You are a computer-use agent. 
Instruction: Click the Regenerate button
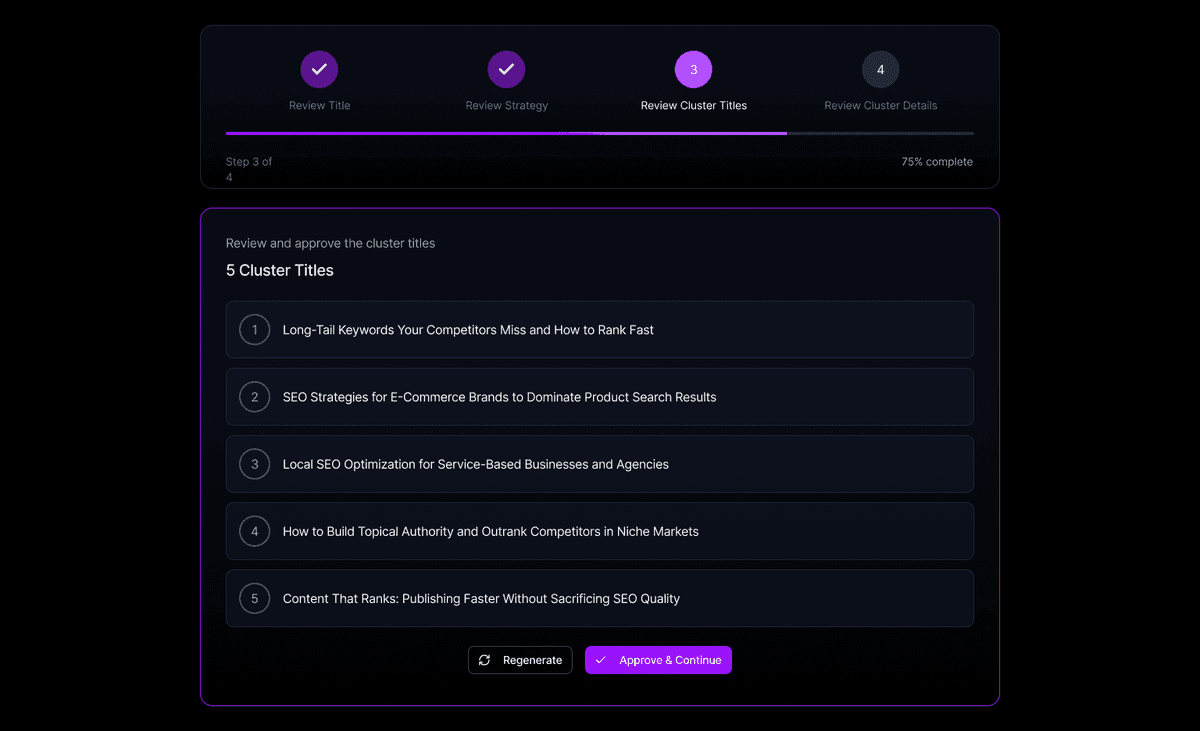520,660
